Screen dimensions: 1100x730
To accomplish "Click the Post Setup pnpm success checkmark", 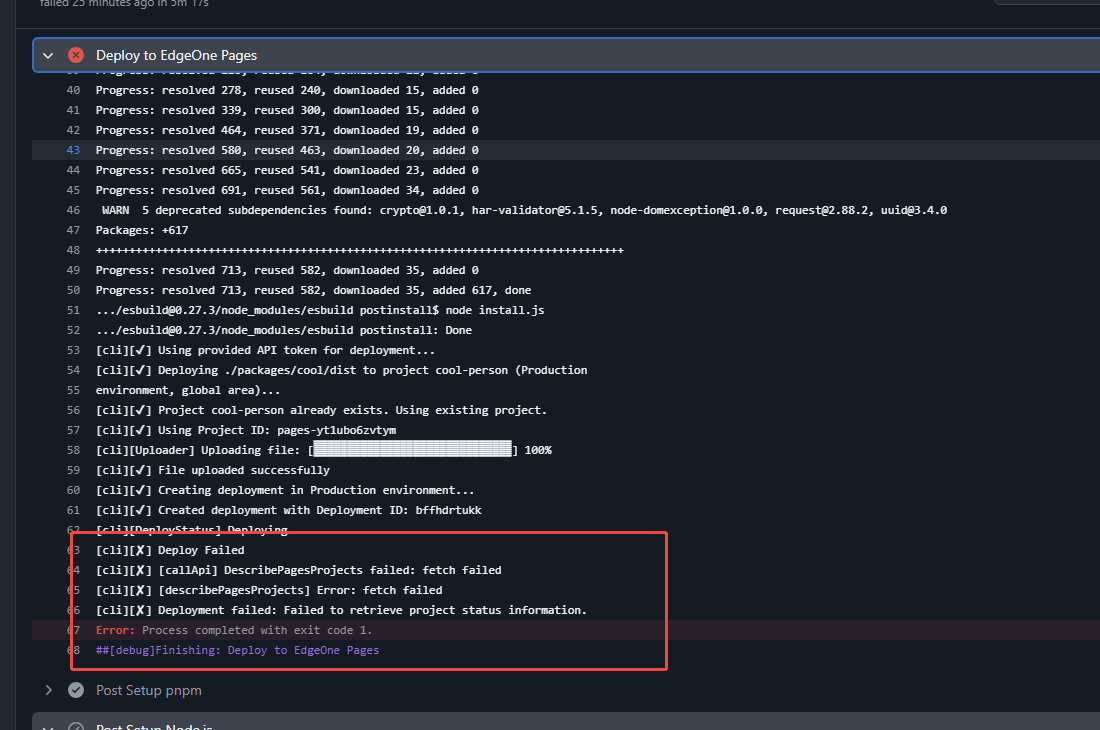I will point(76,691).
